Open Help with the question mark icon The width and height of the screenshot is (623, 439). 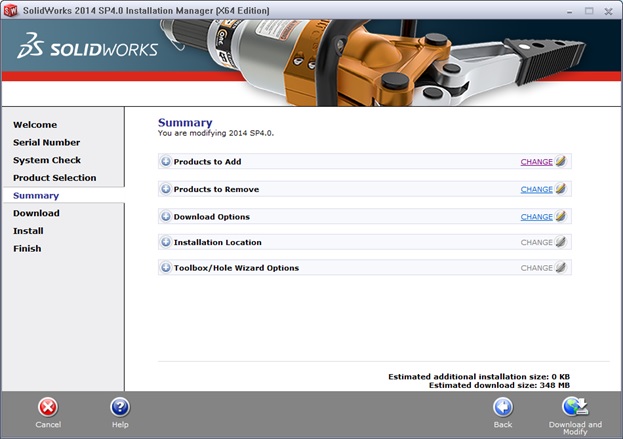point(120,407)
